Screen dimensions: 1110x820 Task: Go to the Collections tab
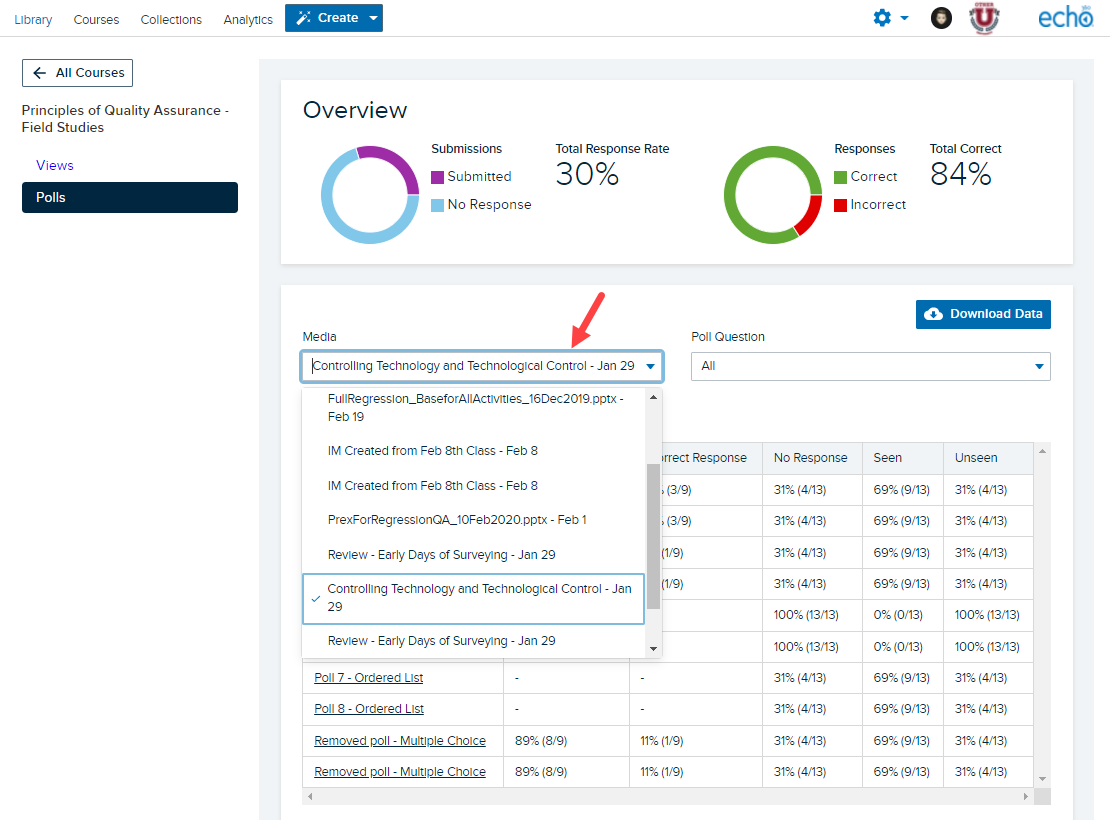[171, 19]
